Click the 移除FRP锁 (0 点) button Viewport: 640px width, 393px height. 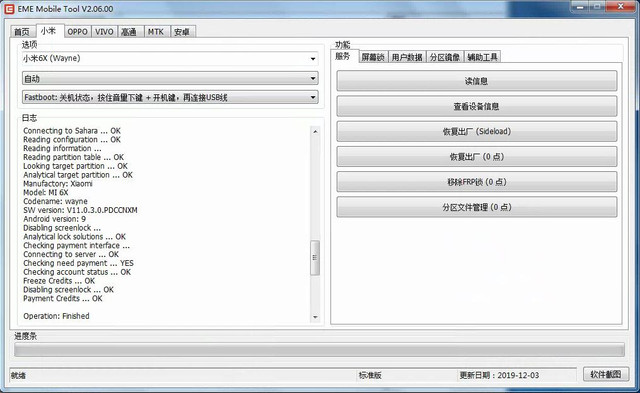pyautogui.click(x=477, y=182)
